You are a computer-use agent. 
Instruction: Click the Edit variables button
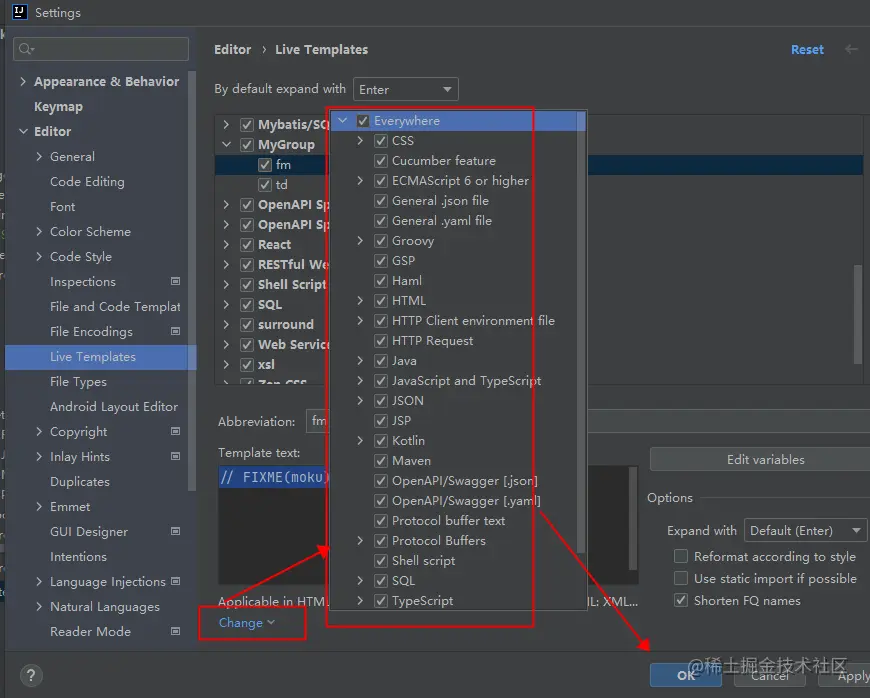[x=765, y=459]
